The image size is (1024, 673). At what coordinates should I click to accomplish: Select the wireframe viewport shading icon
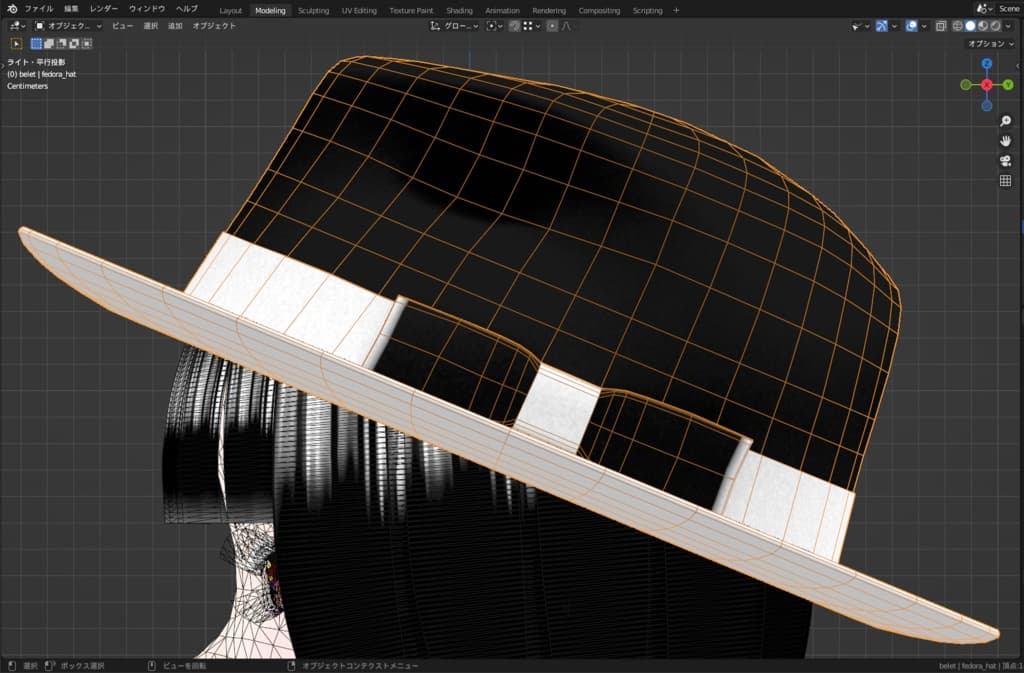[x=957, y=26]
